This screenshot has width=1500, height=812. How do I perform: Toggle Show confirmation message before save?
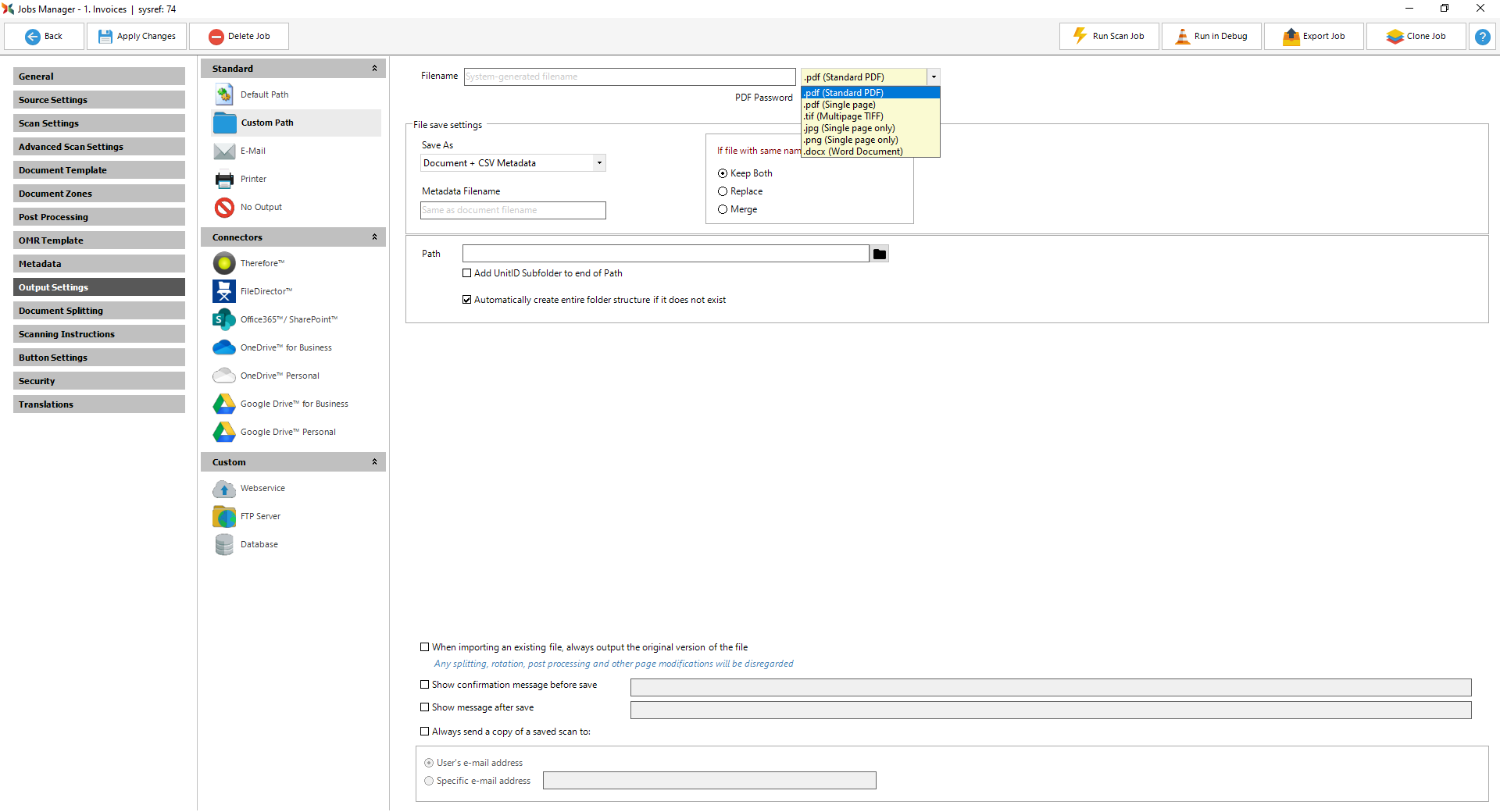tap(425, 686)
